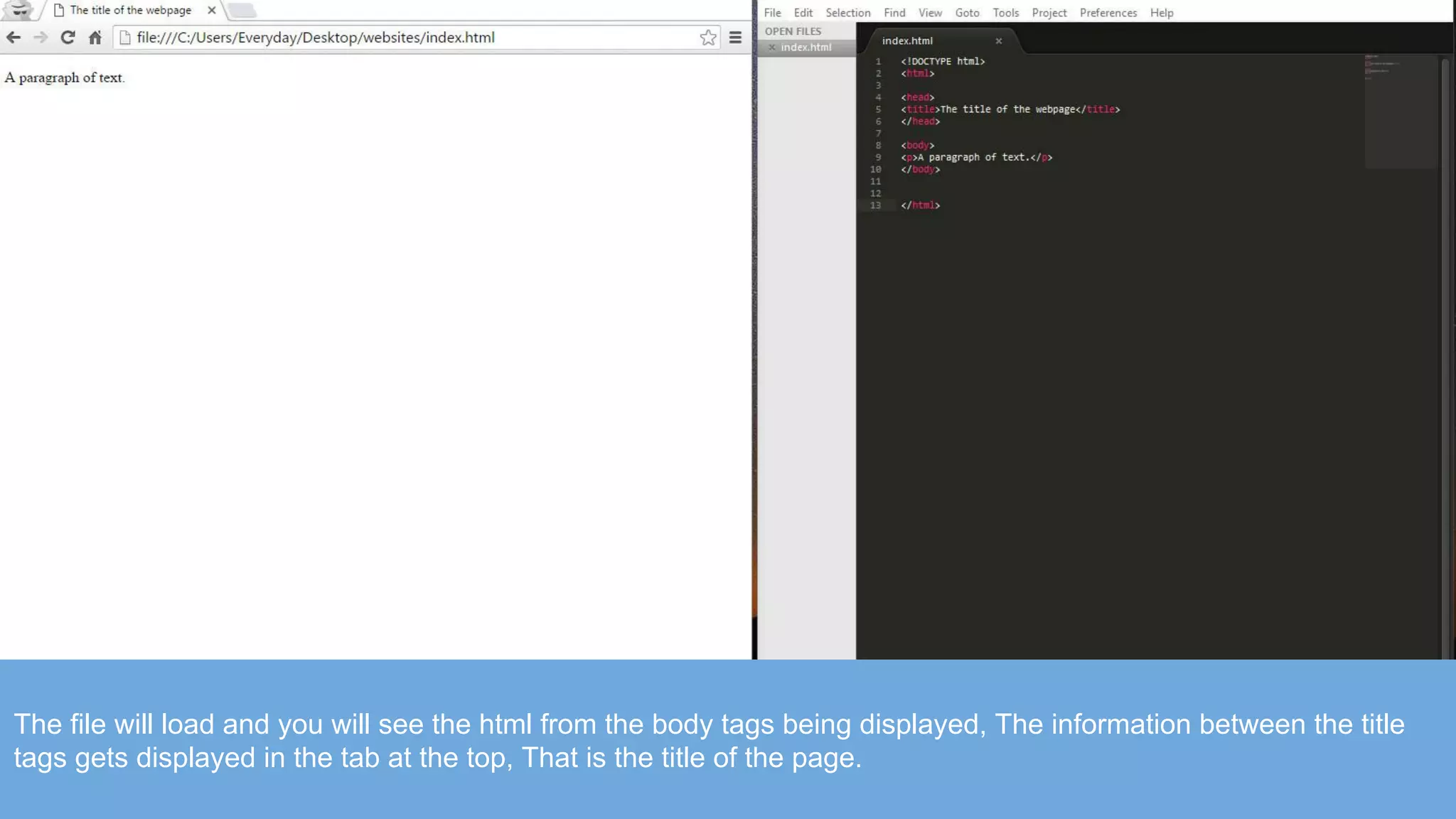This screenshot has height=819, width=1456.
Task: Open the Selection menu
Action: [x=847, y=13]
